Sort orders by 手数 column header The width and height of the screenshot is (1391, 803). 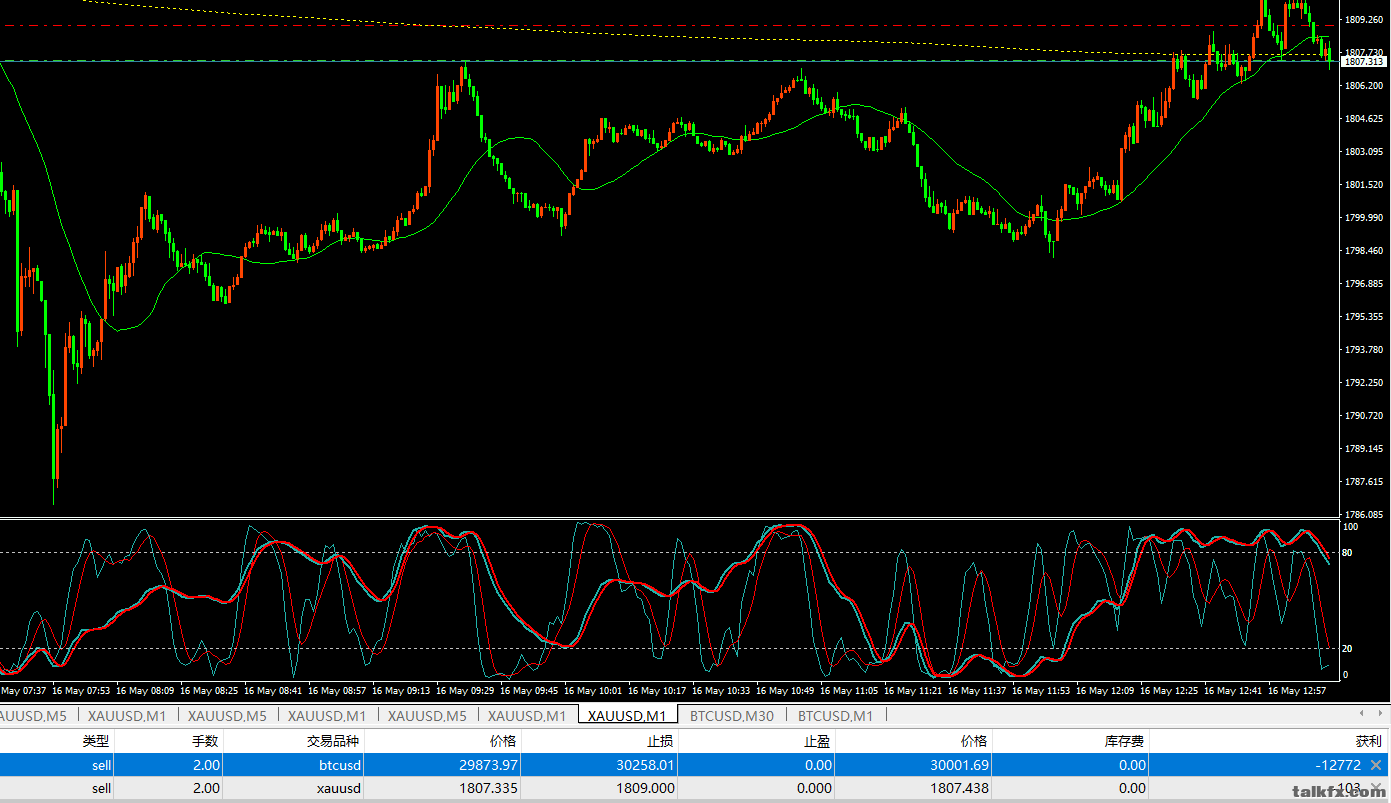pos(206,741)
